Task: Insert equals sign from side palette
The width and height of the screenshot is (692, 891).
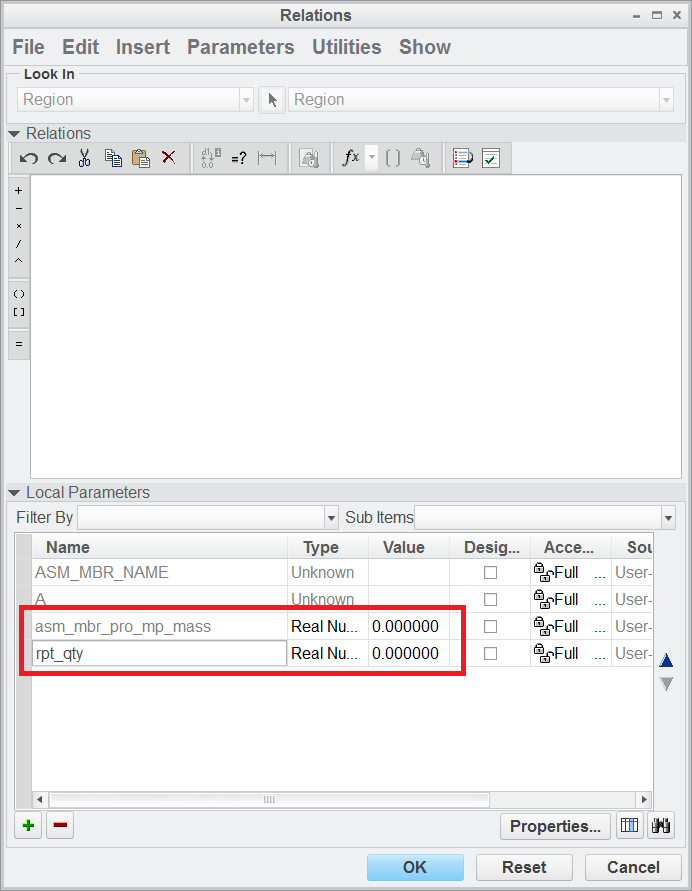Action: click(19, 344)
